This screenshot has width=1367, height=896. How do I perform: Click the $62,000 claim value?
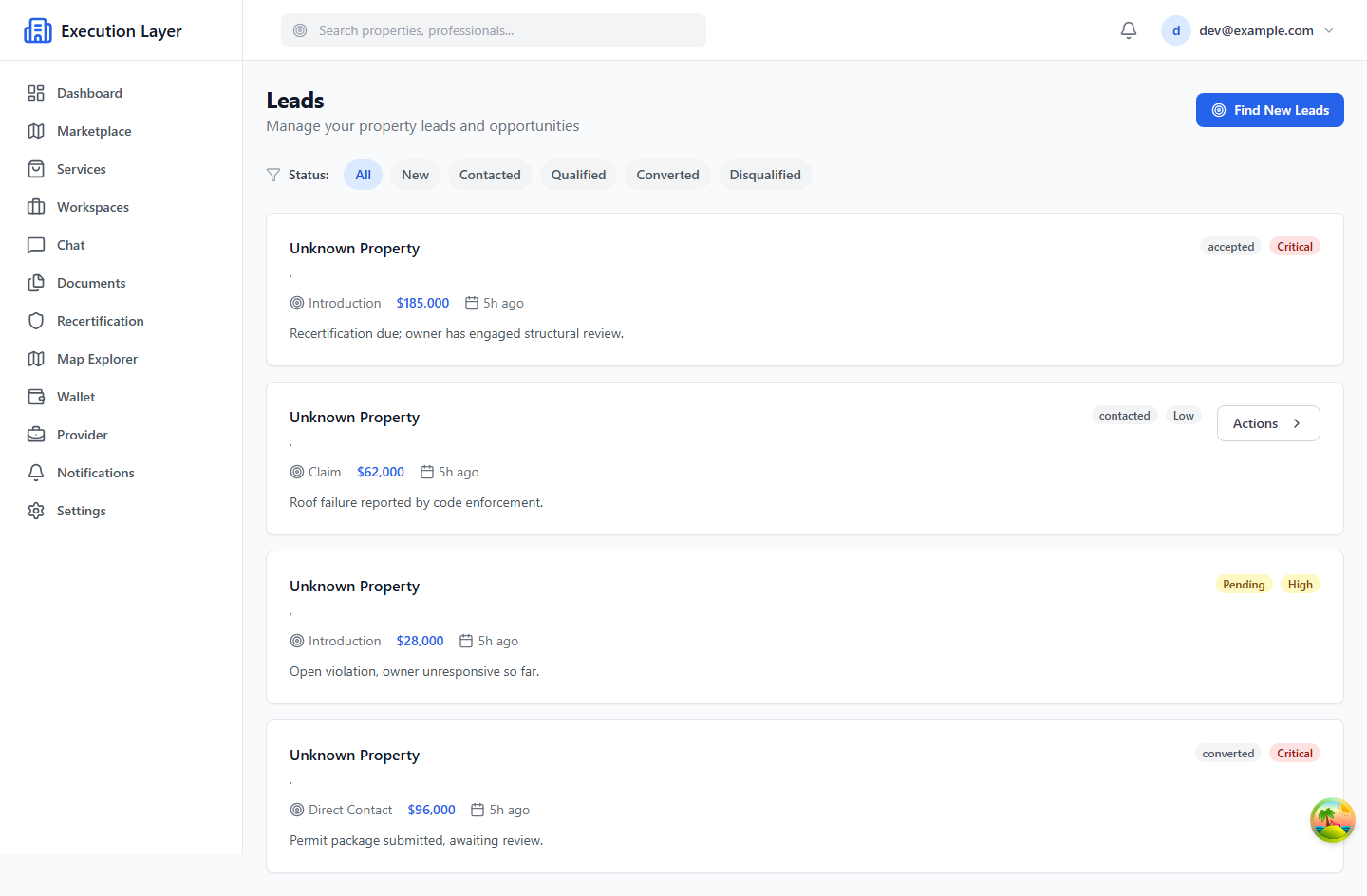coord(381,472)
